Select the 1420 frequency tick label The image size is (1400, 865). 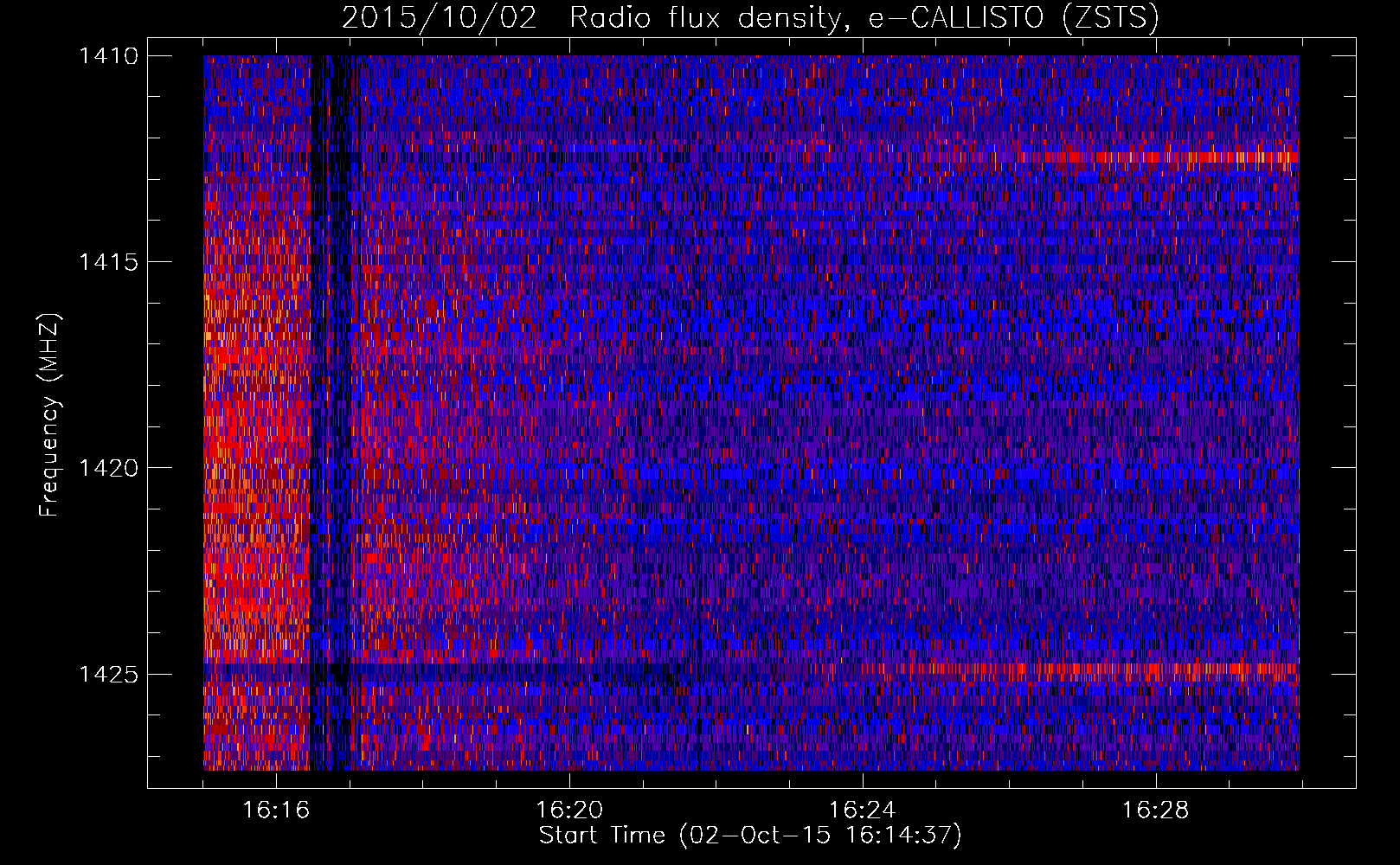(109, 468)
